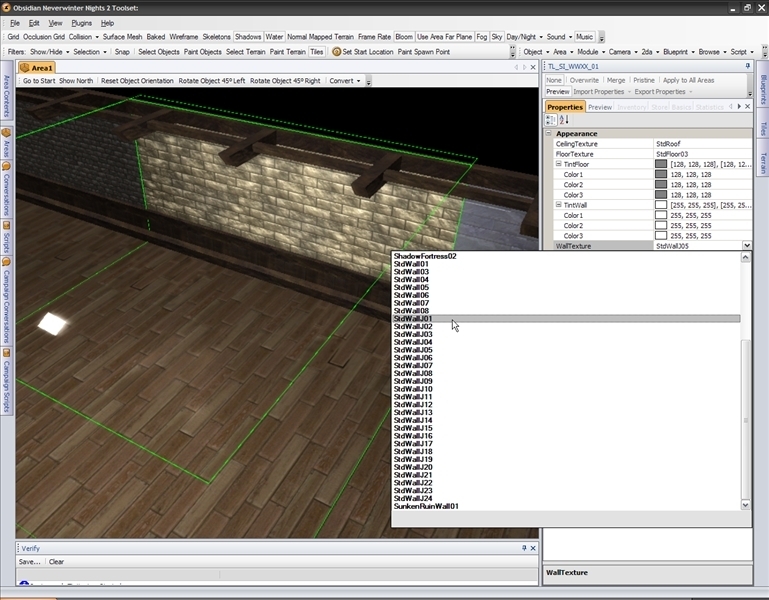The width and height of the screenshot is (769, 600).
Task: Open the WallTexture dropdown arrow
Action: 746,245
